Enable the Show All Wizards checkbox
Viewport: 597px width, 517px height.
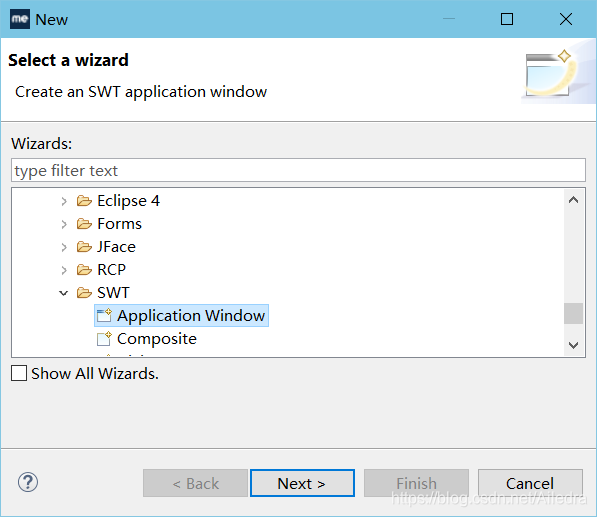click(19, 373)
